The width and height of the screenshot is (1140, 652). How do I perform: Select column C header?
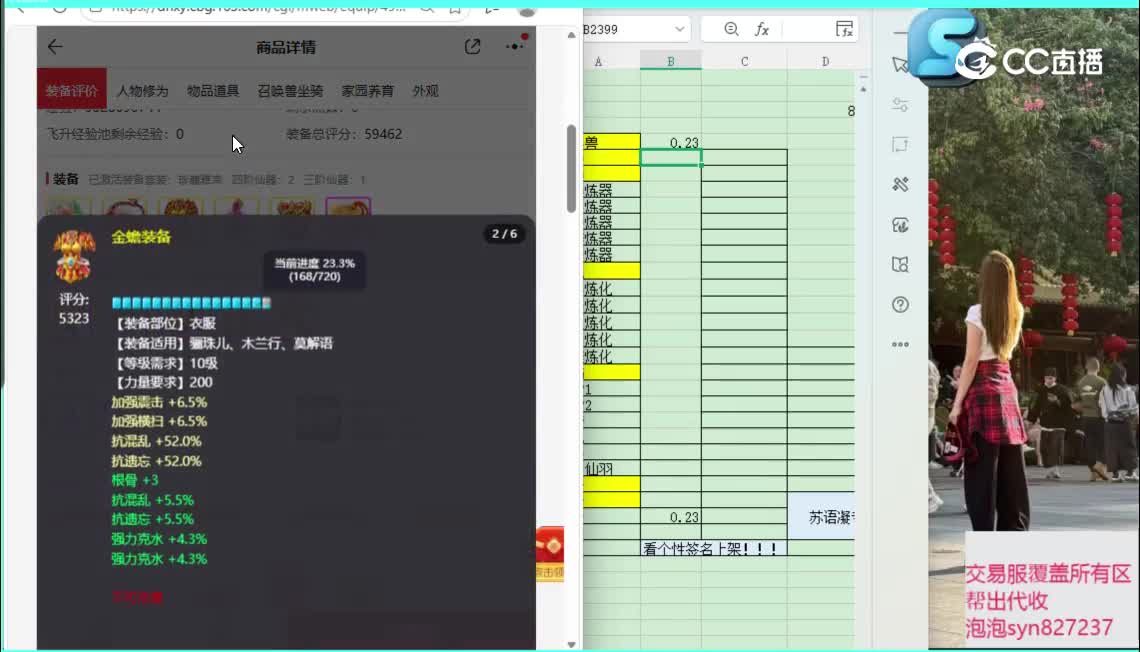[744, 62]
